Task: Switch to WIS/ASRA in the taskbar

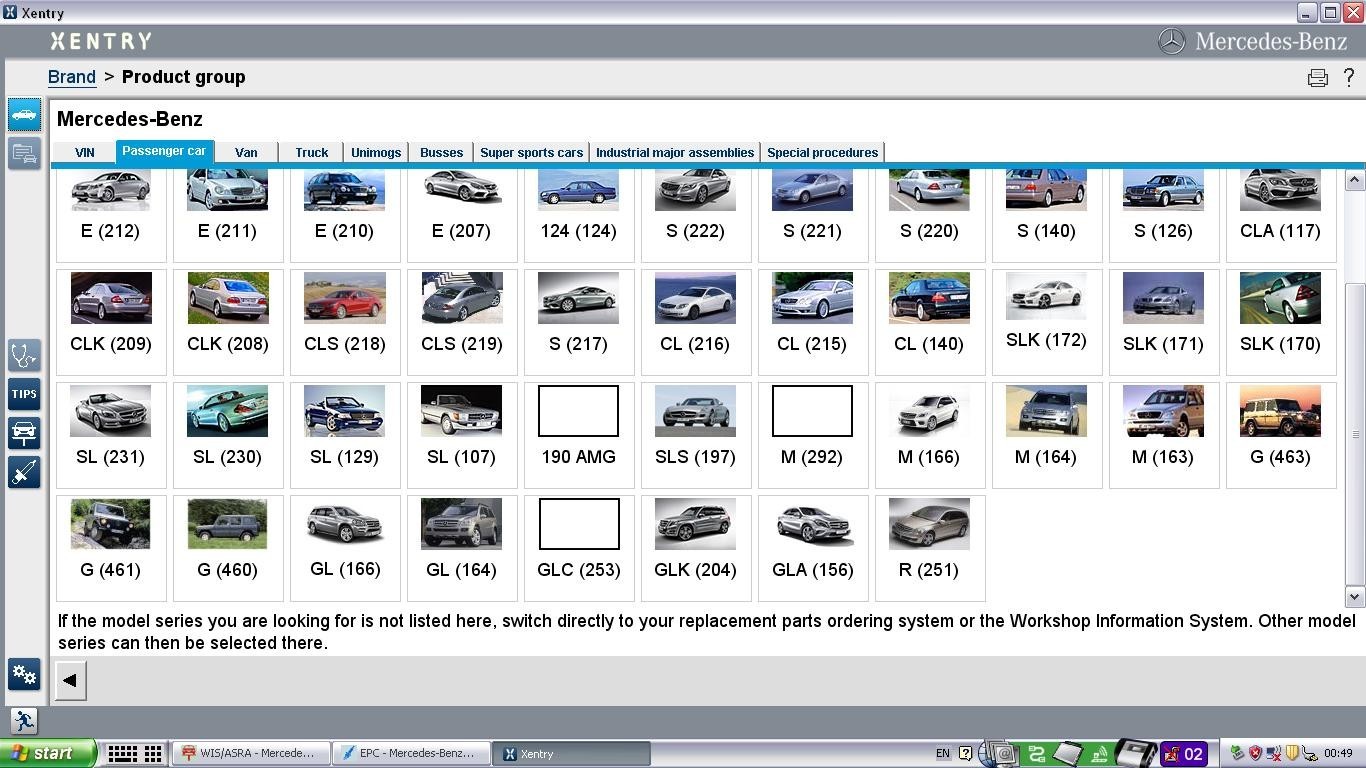Action: pyautogui.click(x=249, y=753)
